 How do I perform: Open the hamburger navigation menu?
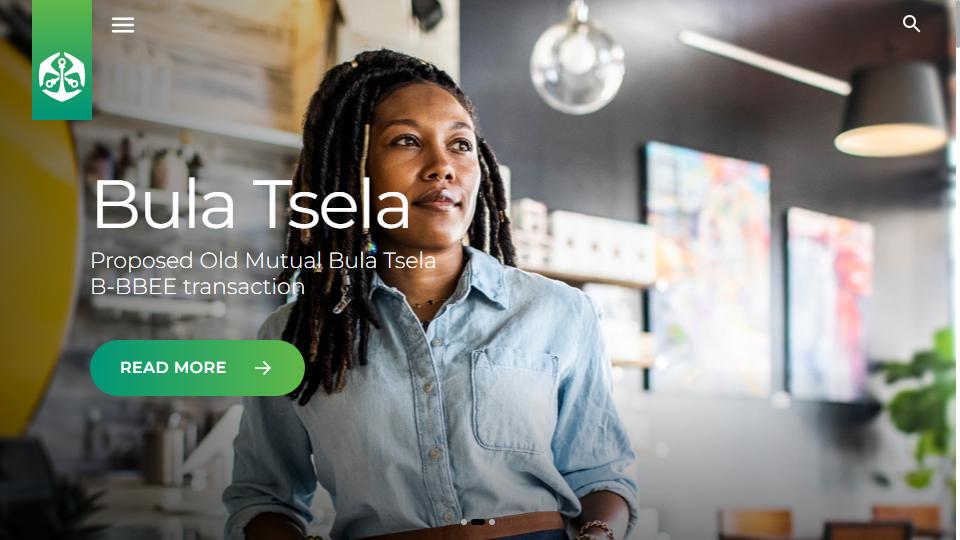click(123, 25)
